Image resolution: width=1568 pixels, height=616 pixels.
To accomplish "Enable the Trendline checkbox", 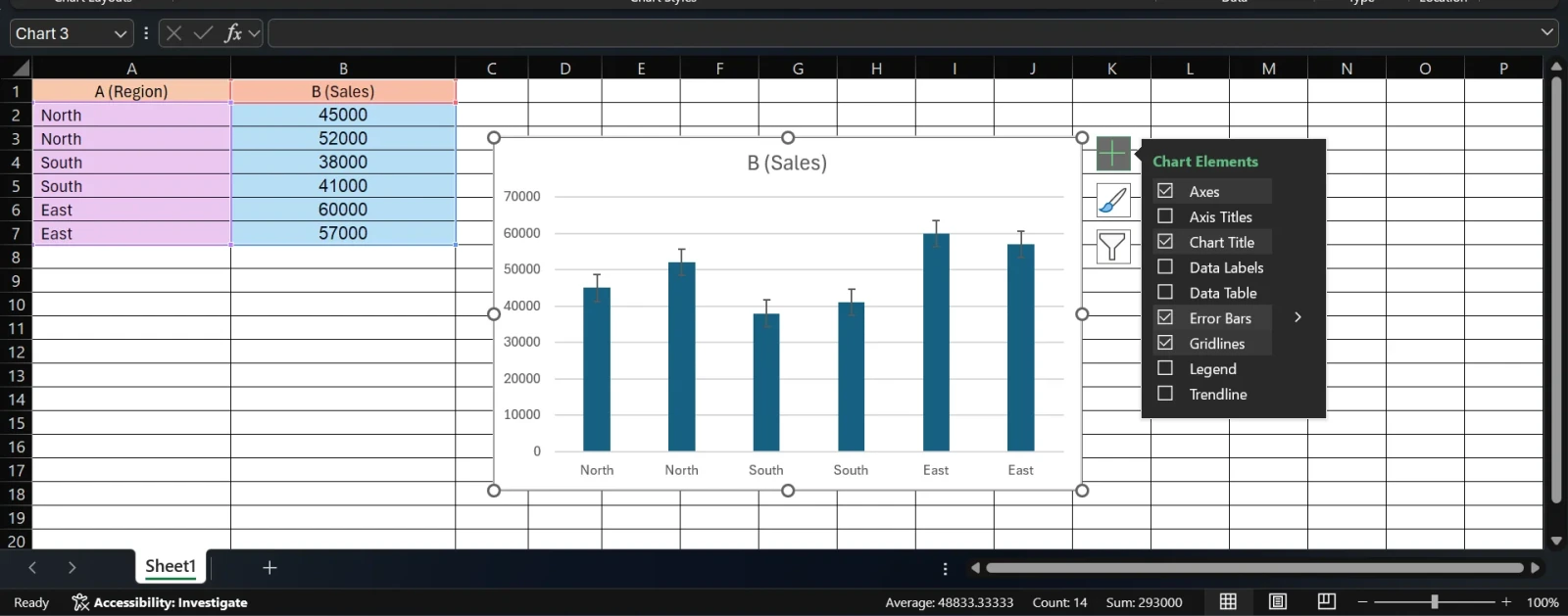I will [1165, 394].
